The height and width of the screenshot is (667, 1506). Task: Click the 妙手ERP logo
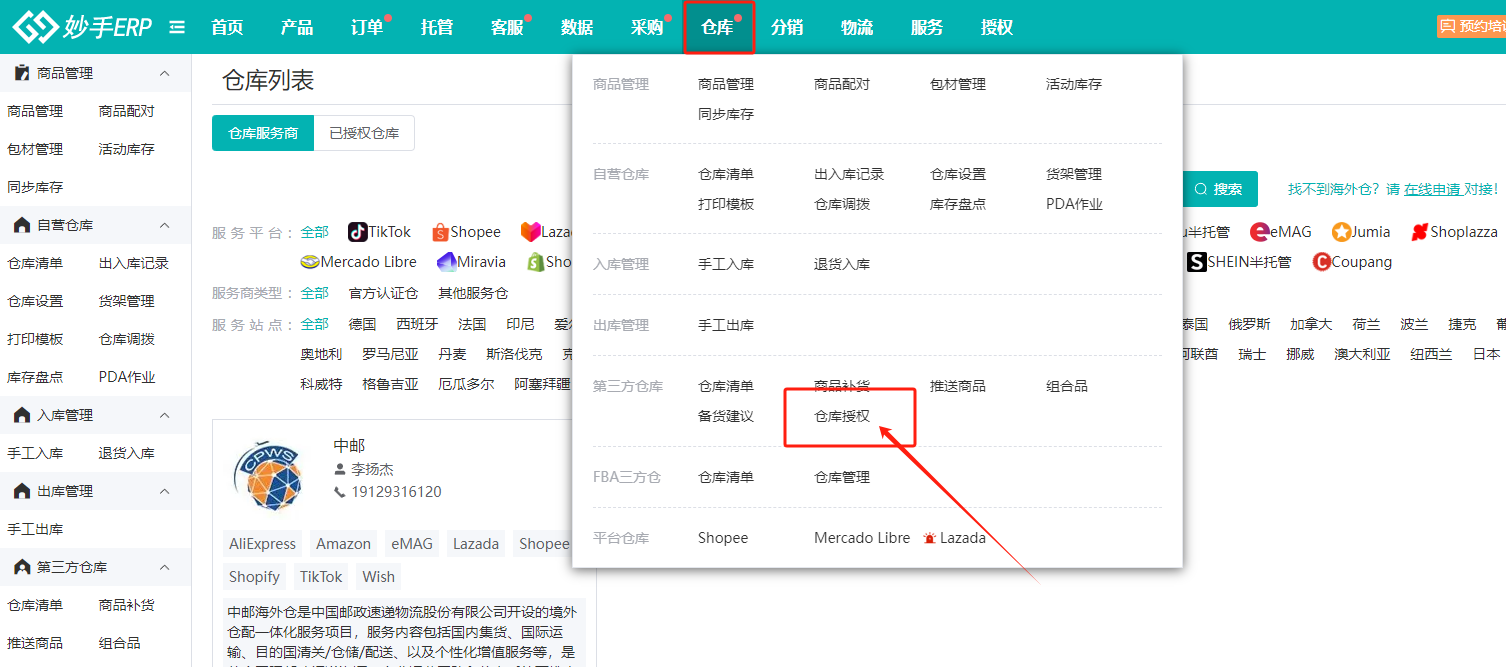[x=82, y=27]
